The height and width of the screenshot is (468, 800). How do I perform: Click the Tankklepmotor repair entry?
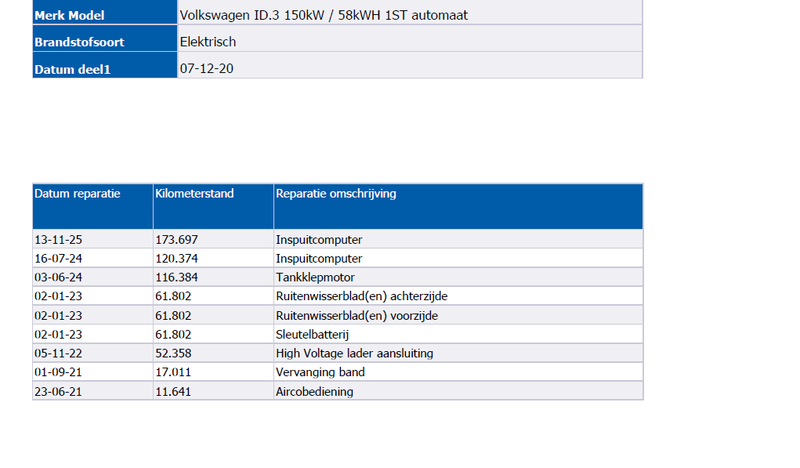pos(315,277)
